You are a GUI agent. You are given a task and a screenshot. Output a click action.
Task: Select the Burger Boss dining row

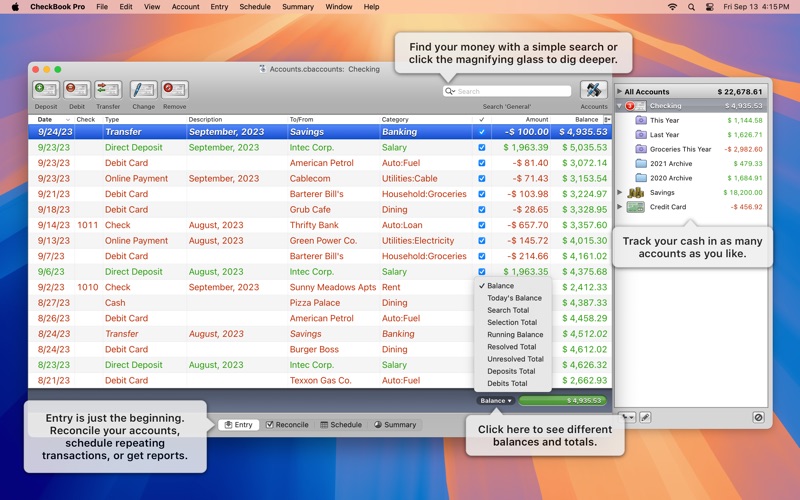coord(319,349)
